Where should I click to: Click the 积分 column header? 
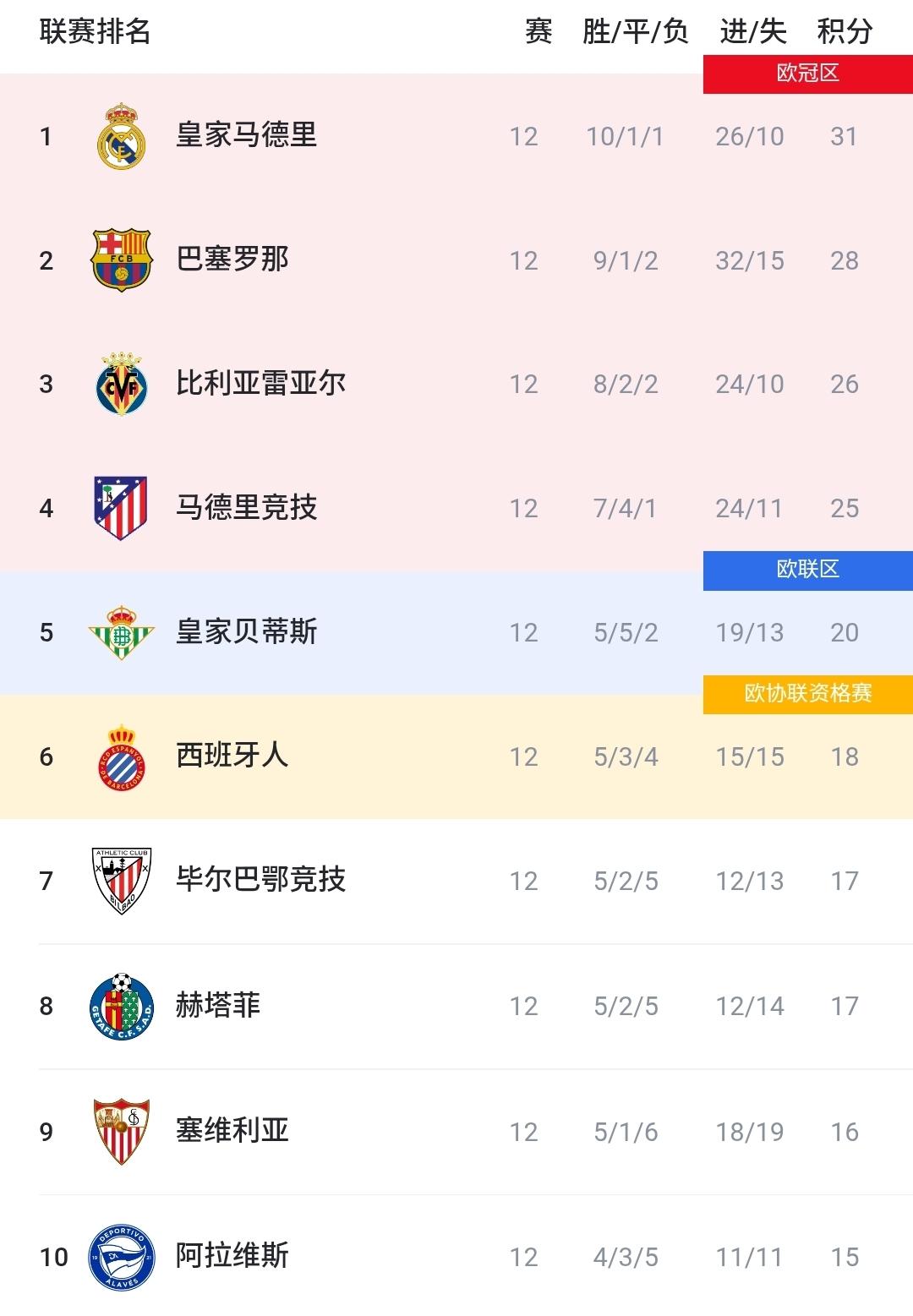[845, 32]
